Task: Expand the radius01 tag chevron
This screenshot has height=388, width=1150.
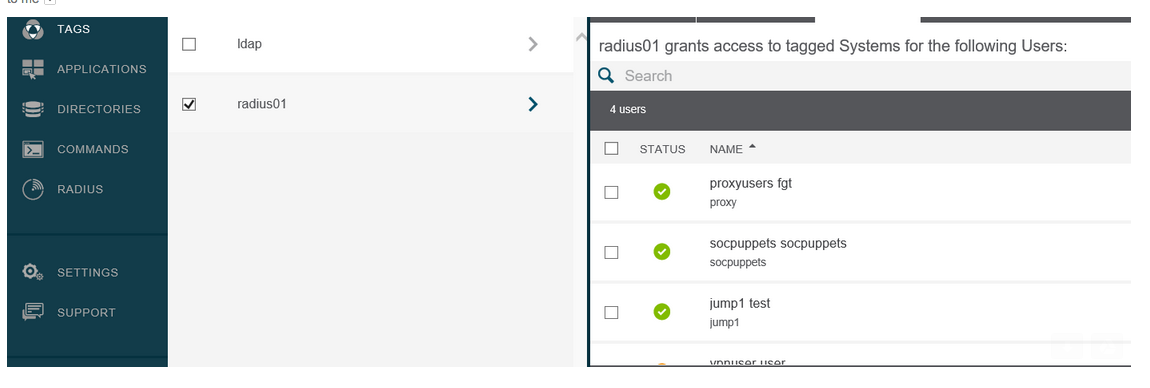Action: pos(533,104)
